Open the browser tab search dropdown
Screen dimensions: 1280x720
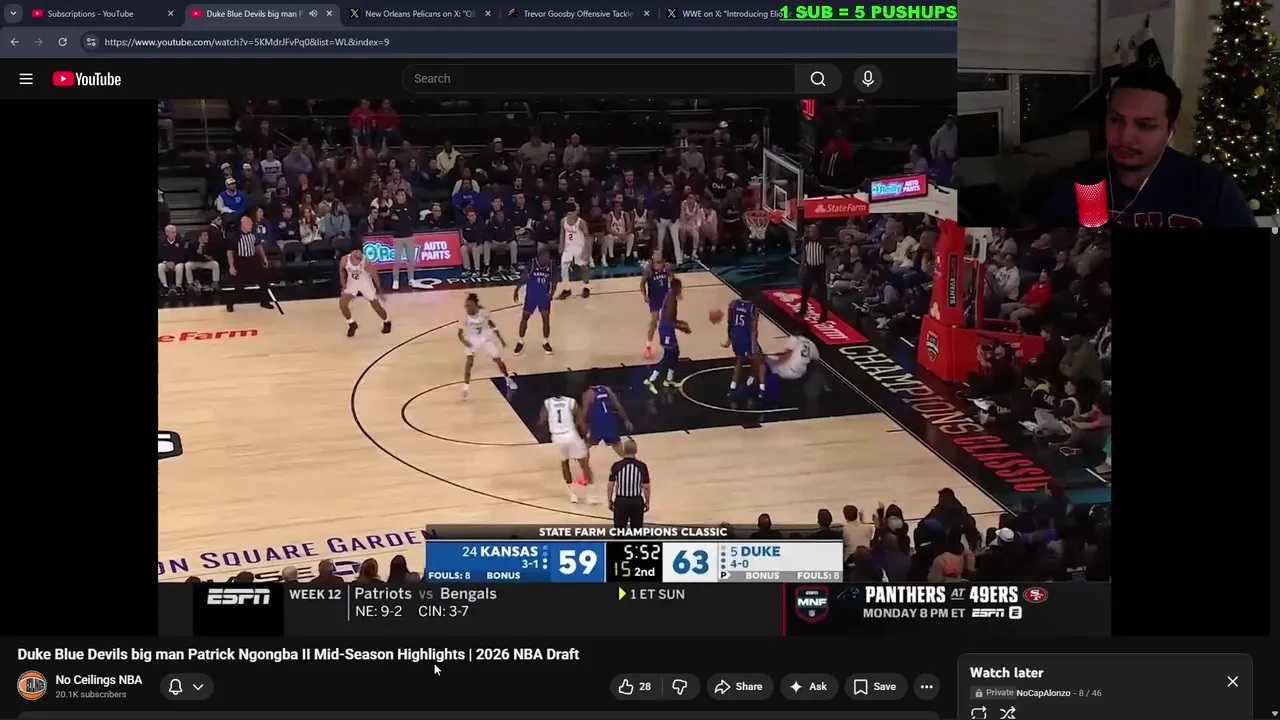[12, 14]
